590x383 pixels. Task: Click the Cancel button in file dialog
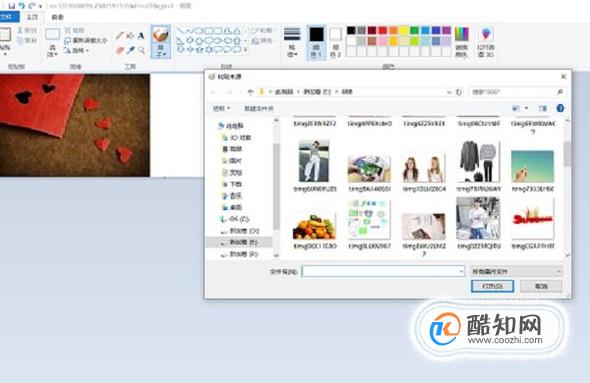pos(541,286)
